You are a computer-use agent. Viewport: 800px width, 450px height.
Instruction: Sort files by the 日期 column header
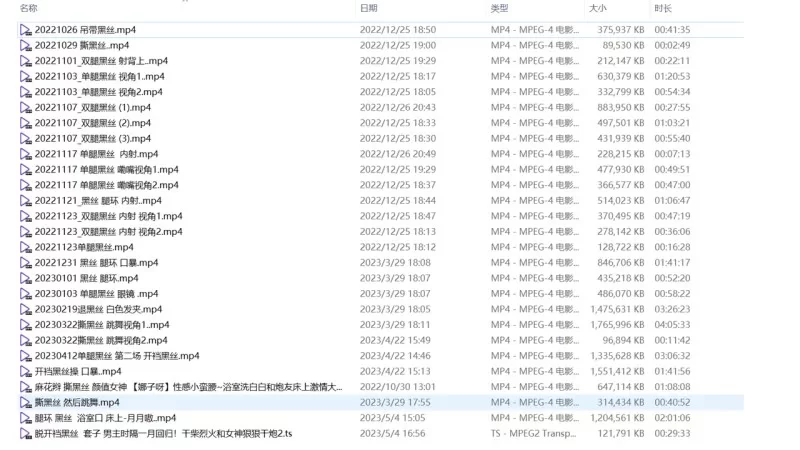click(x=369, y=8)
